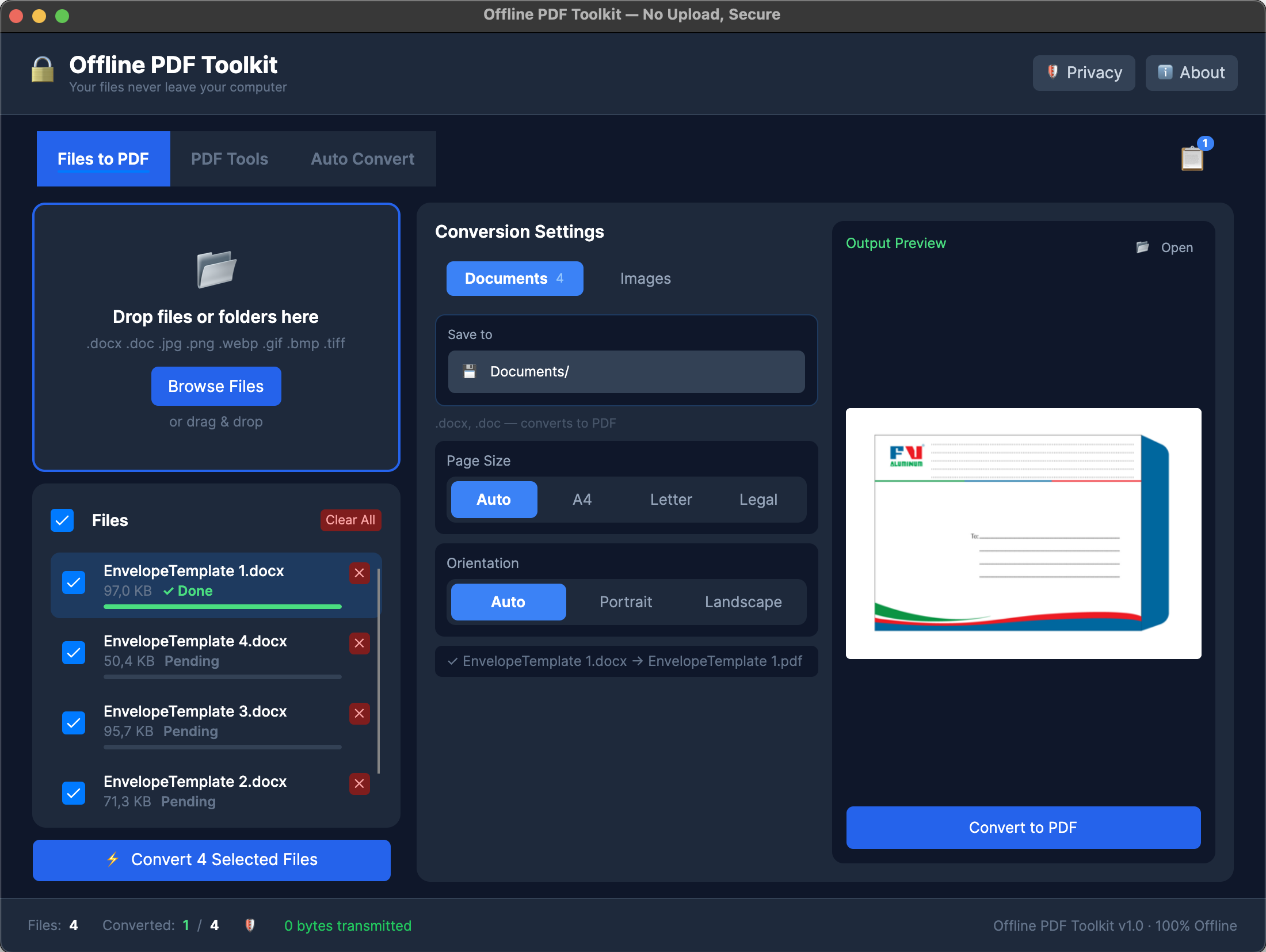Click Convert 4 Selected Files
Image resolution: width=1266 pixels, height=952 pixels.
tap(211, 860)
